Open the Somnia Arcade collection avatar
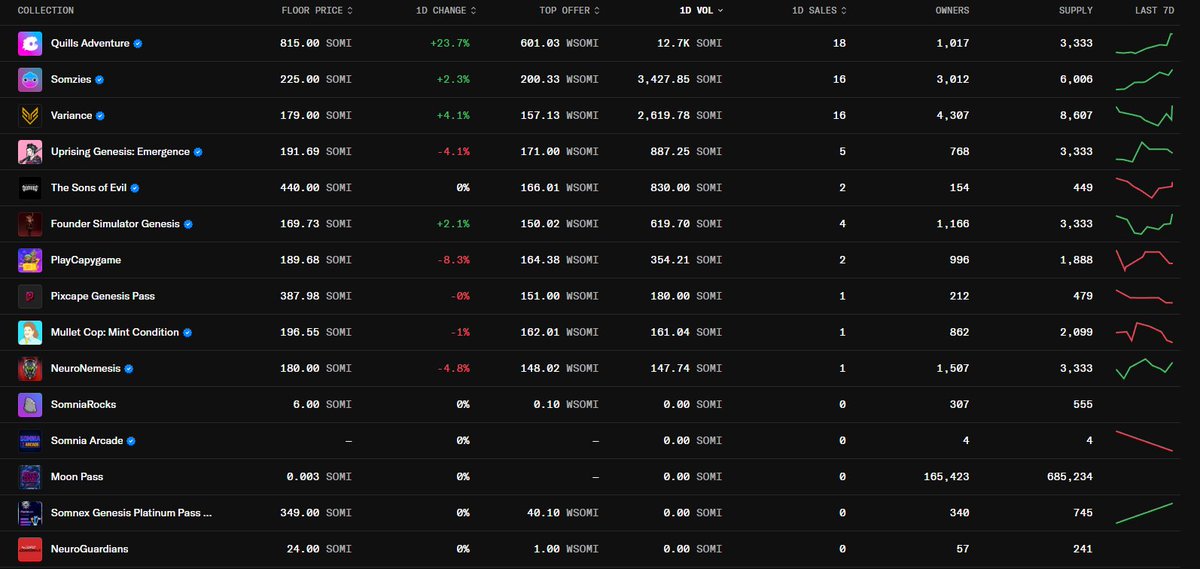Image resolution: width=1200 pixels, height=569 pixels. pyautogui.click(x=30, y=440)
